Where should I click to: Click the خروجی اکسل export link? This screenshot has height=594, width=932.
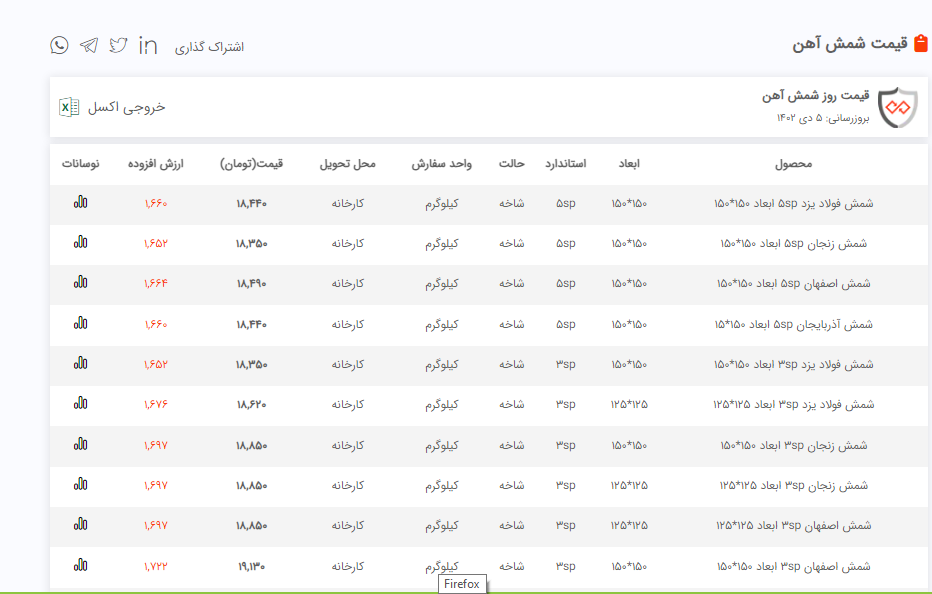(x=126, y=107)
